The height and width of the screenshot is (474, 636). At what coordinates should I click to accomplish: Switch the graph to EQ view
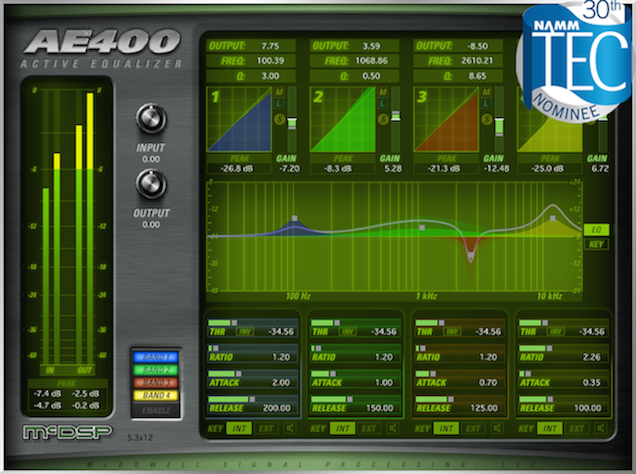tap(594, 229)
